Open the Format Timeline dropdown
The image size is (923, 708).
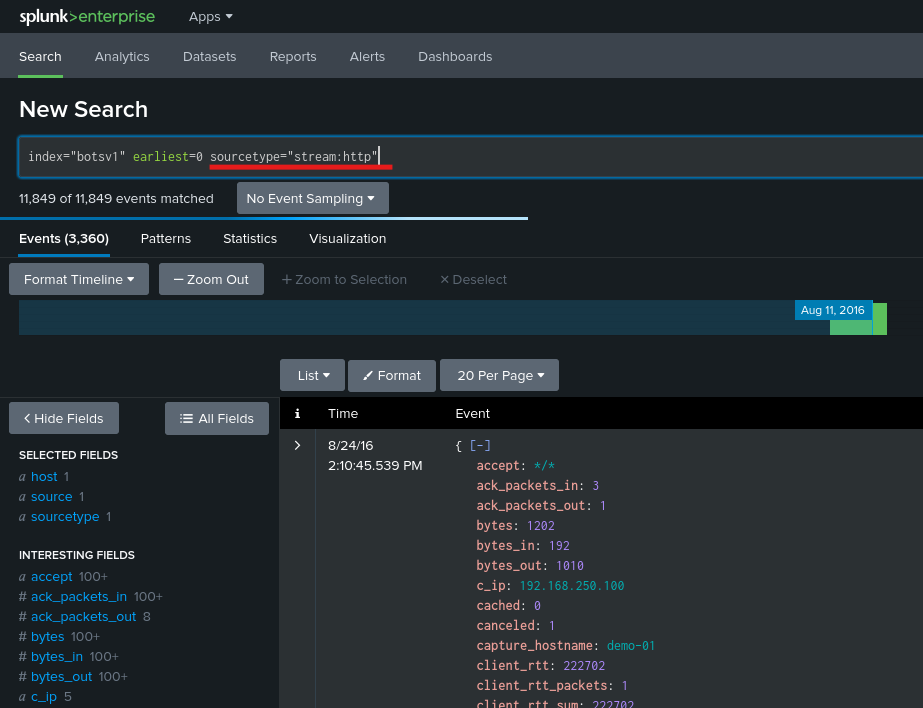(x=79, y=280)
